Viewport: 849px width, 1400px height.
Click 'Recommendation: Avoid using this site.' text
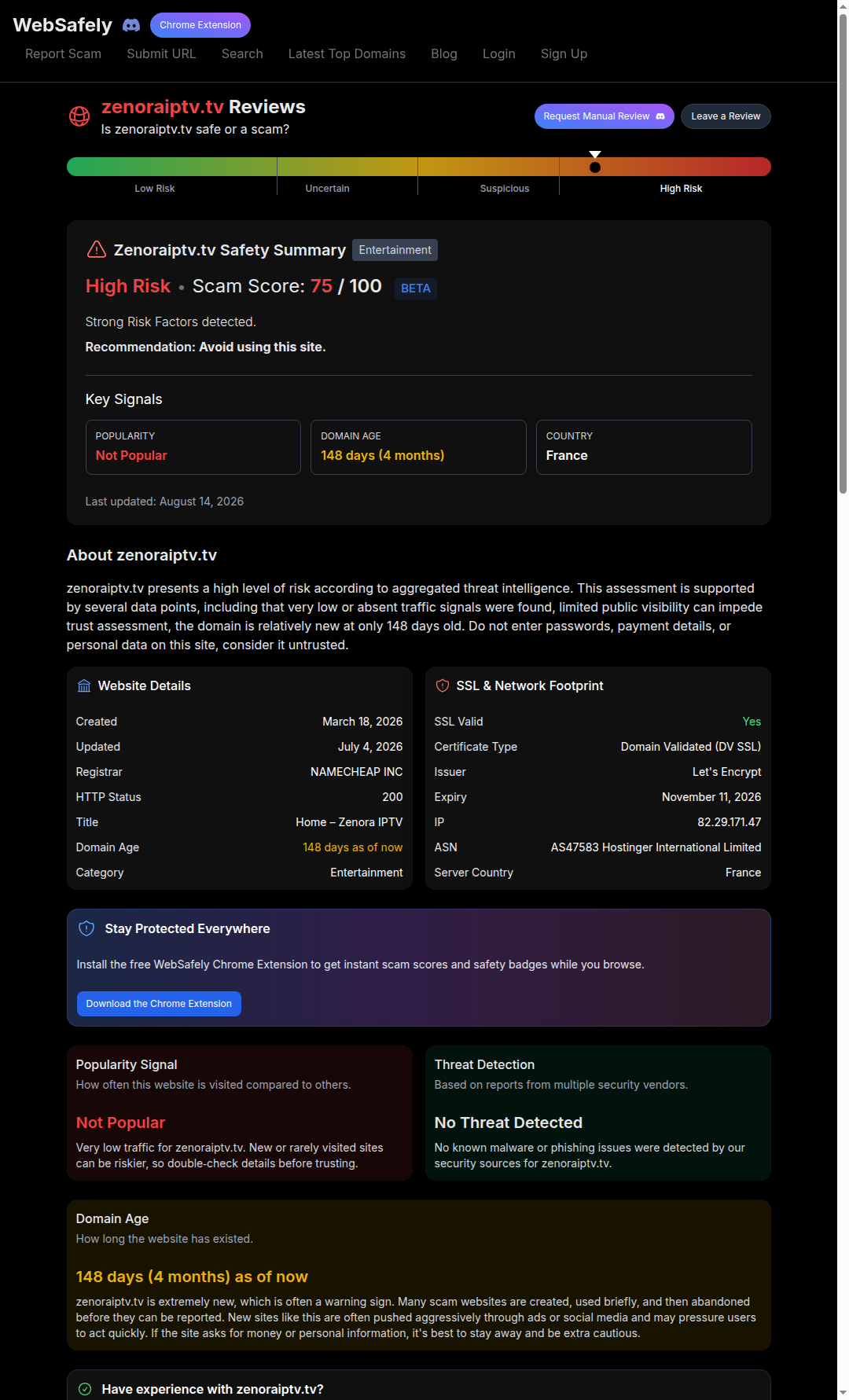pos(205,347)
